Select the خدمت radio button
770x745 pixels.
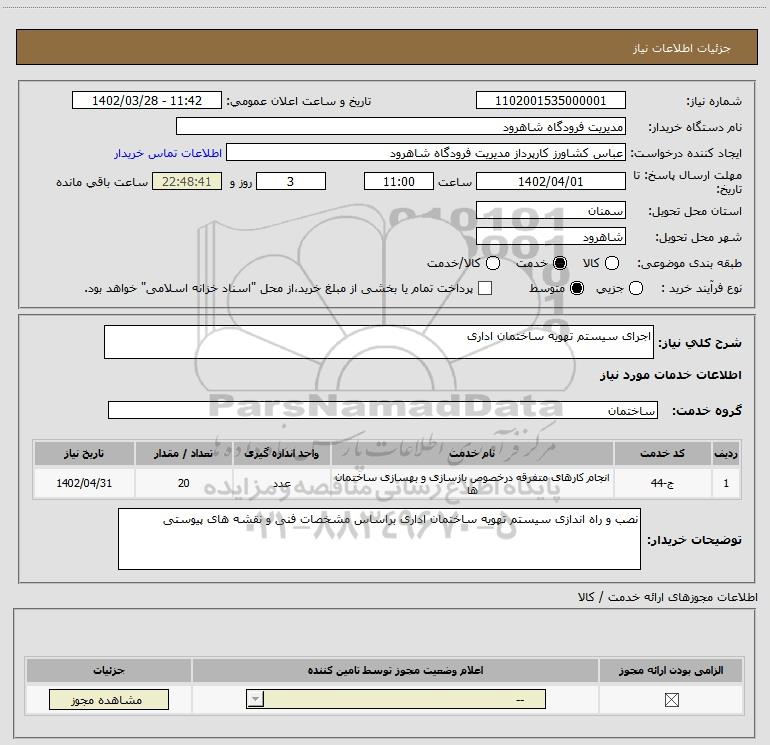(x=560, y=263)
